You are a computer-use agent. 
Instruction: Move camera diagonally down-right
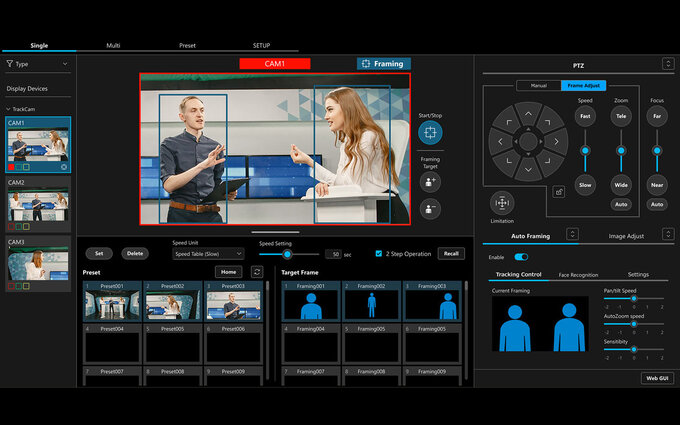click(548, 161)
